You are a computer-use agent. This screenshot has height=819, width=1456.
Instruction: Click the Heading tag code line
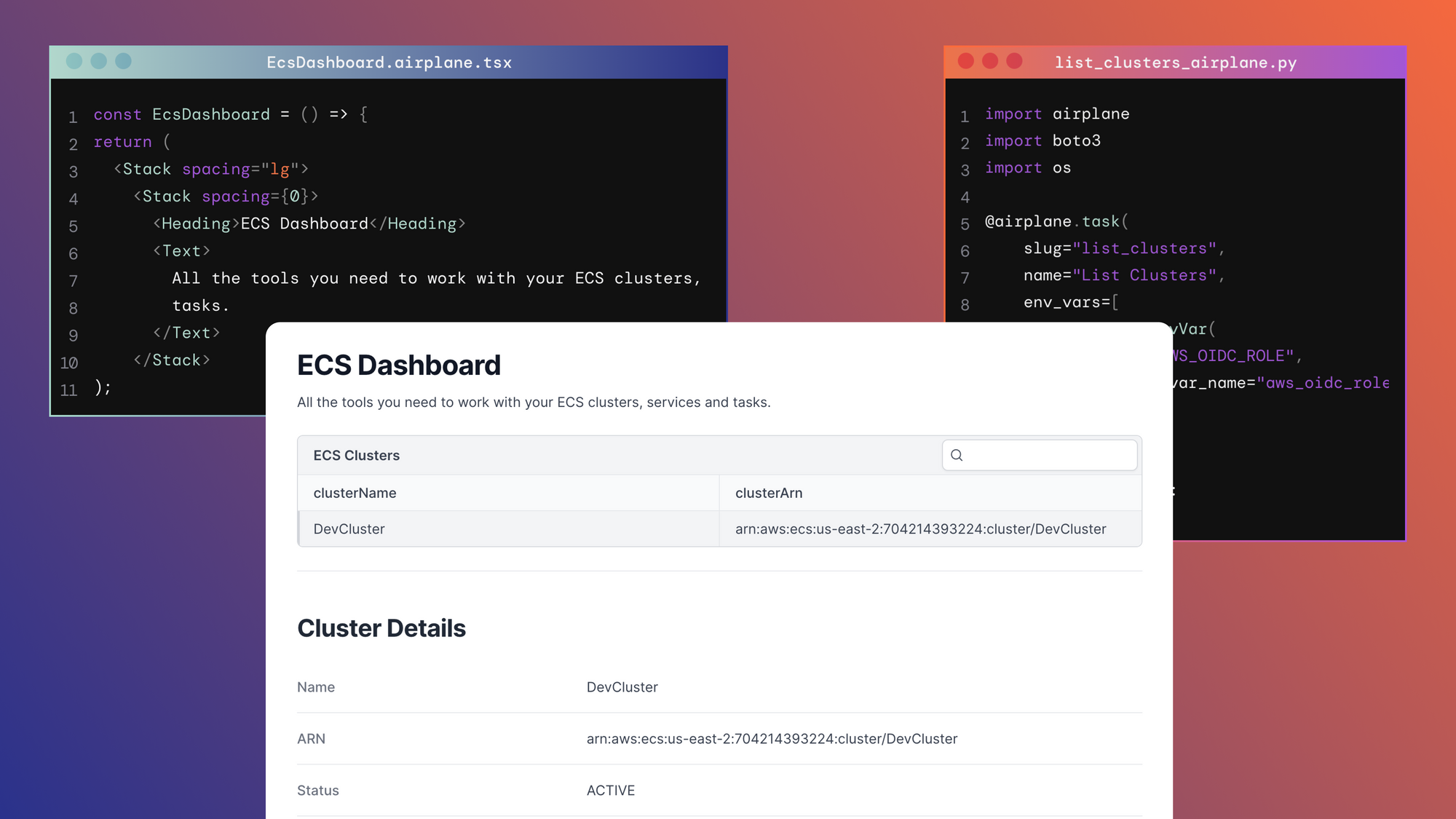coord(309,224)
